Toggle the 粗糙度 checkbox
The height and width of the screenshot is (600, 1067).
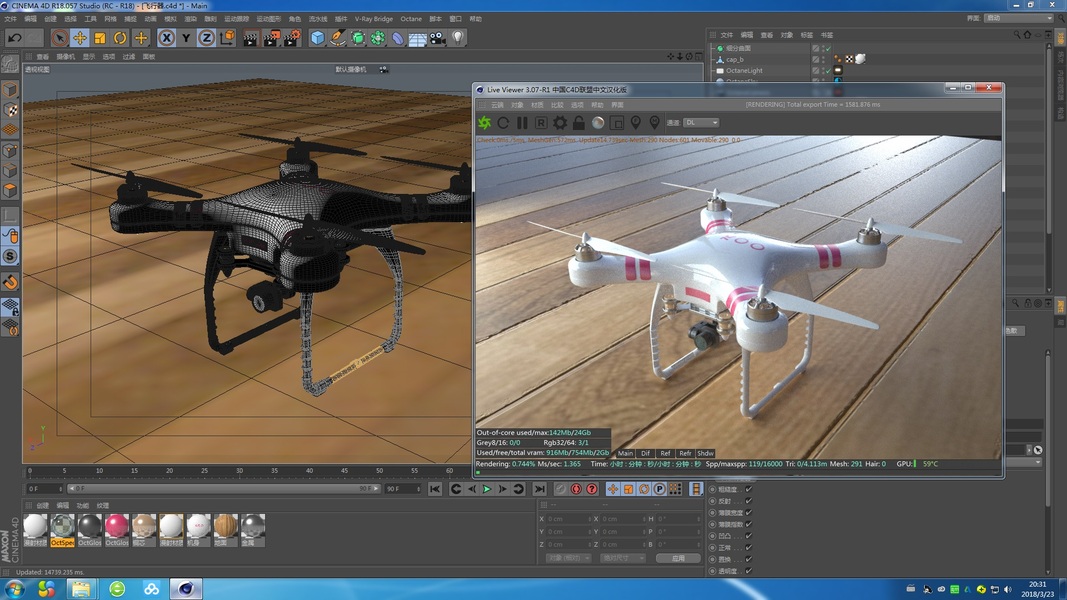click(x=749, y=489)
